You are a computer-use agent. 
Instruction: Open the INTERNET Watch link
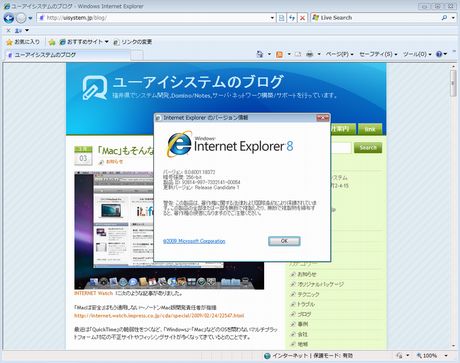(93, 293)
